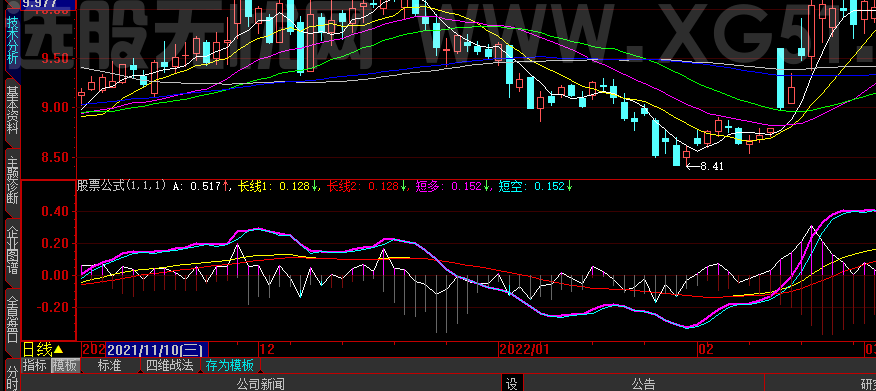Click the 股票公式(1,1,1) indicator name

121,186
